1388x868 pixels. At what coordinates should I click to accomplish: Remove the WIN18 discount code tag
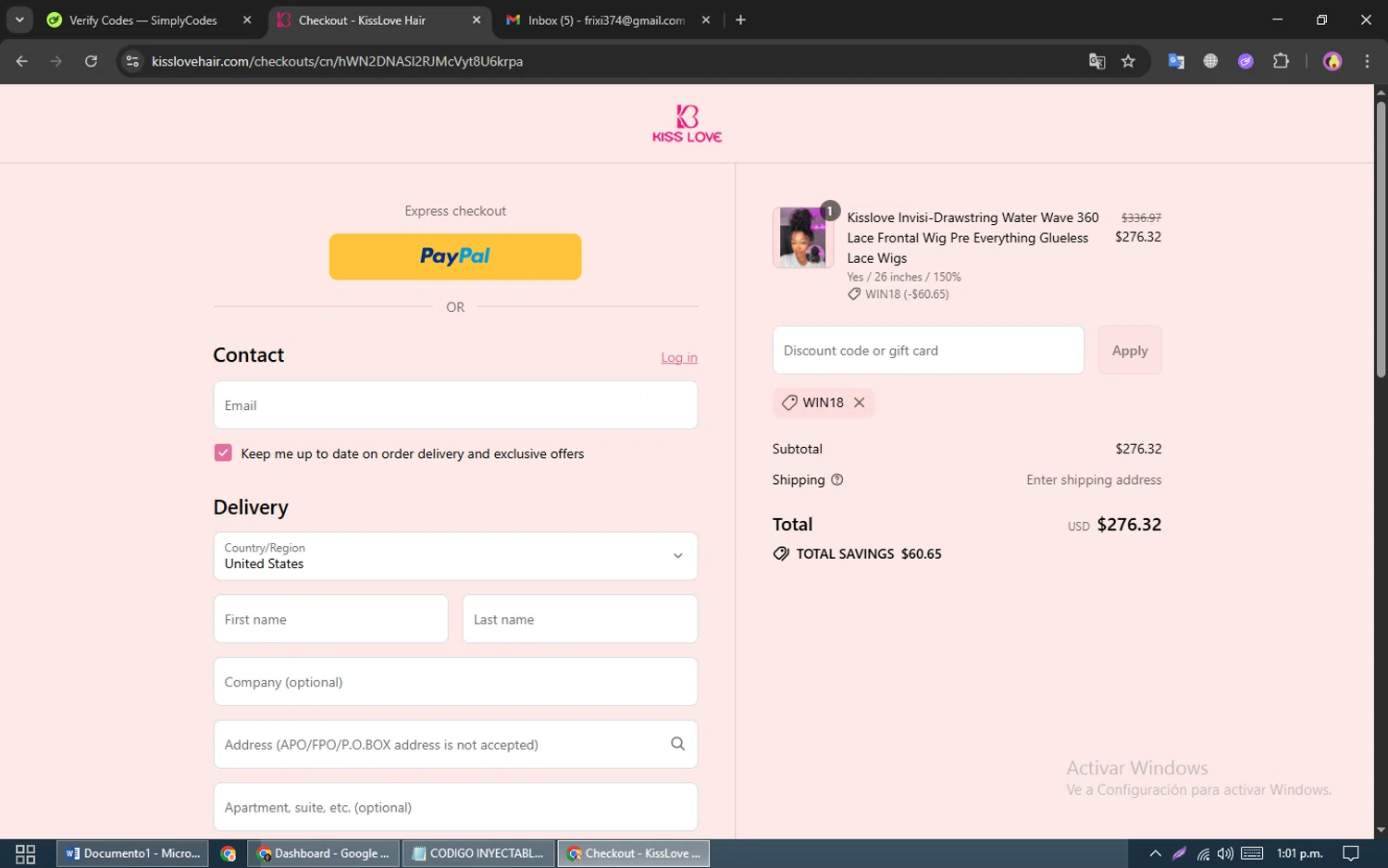[859, 403]
